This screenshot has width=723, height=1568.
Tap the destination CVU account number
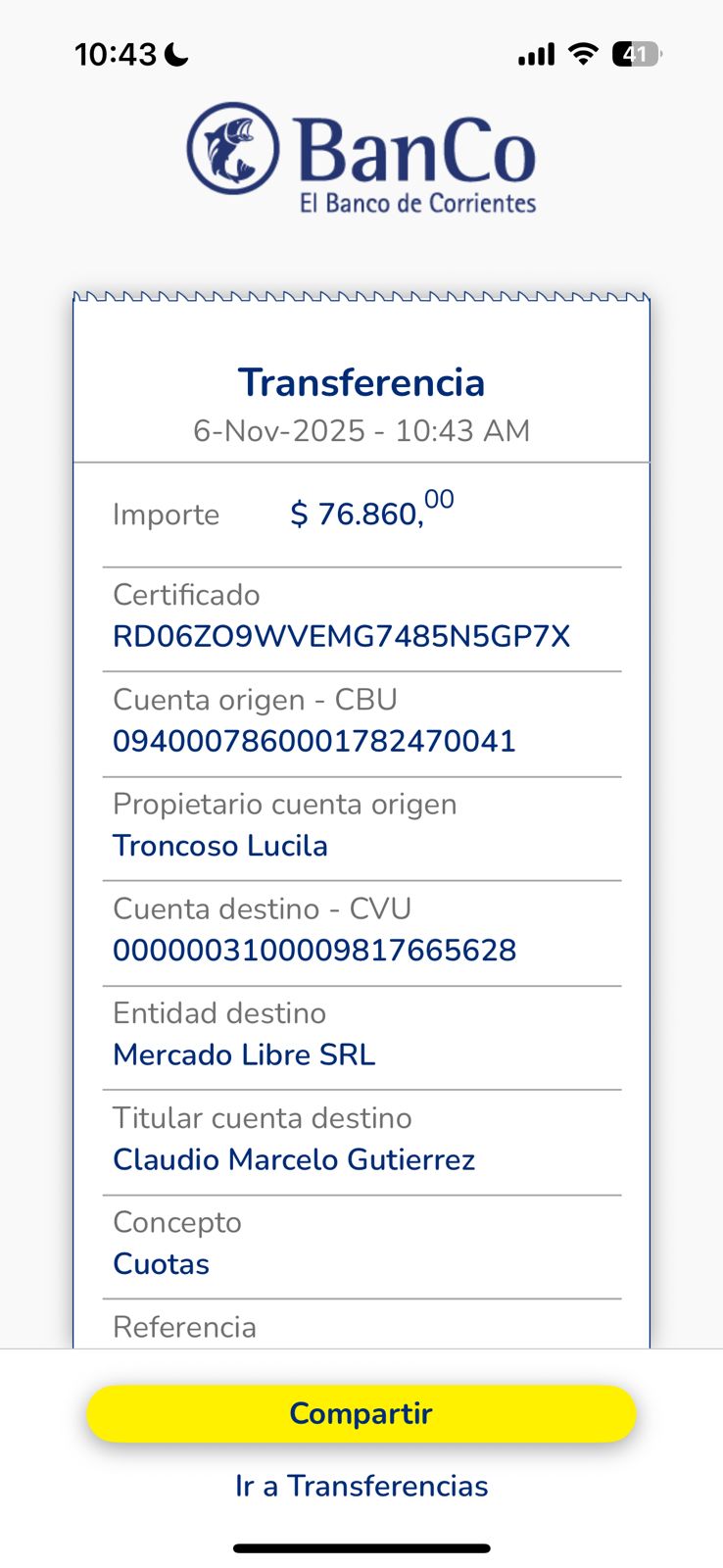click(313, 951)
